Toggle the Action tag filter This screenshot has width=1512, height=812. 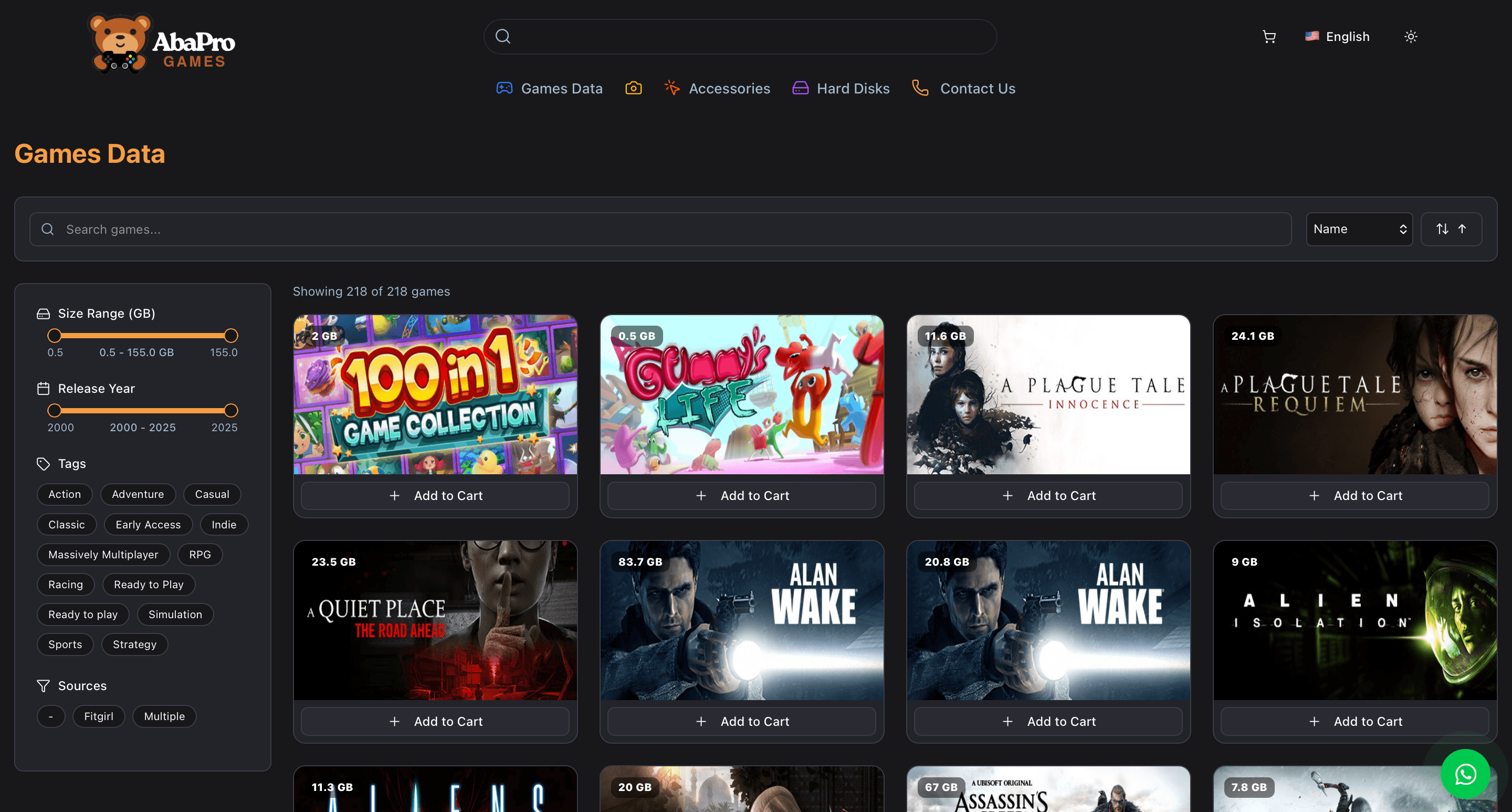pyautogui.click(x=65, y=494)
